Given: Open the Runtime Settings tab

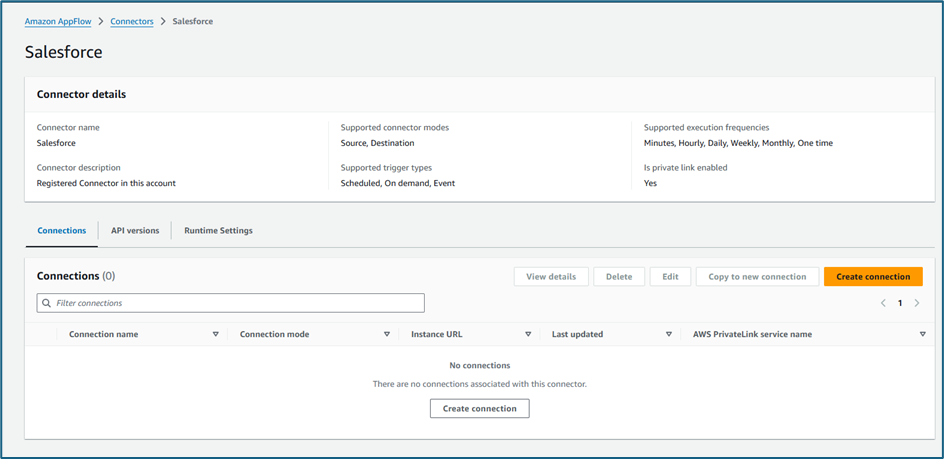Looking at the screenshot, I should coord(219,231).
